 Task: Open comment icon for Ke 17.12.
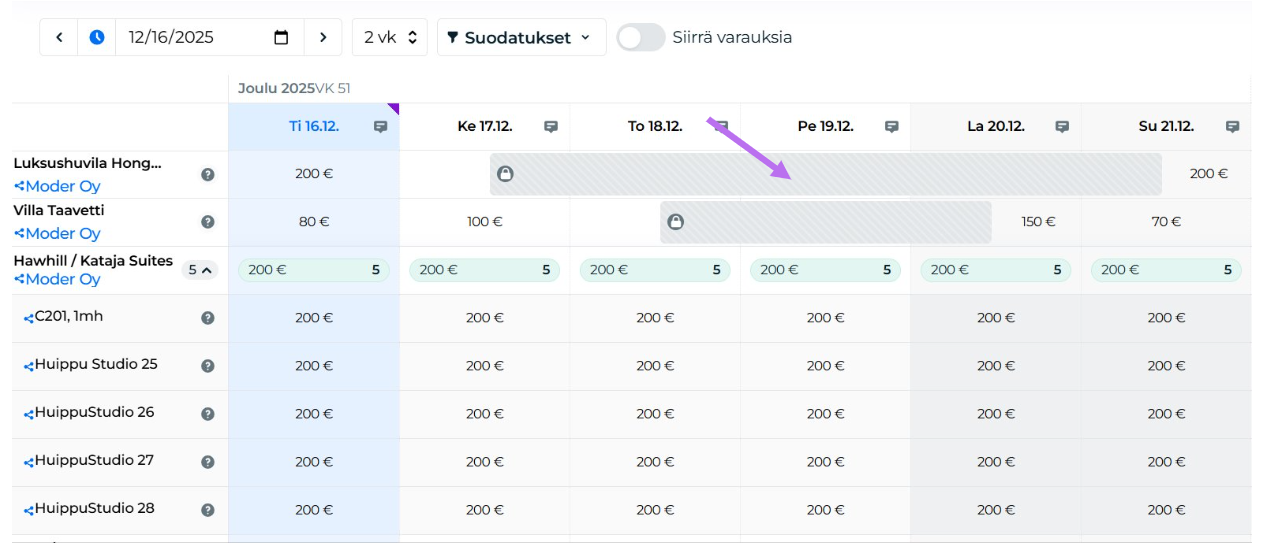551,127
